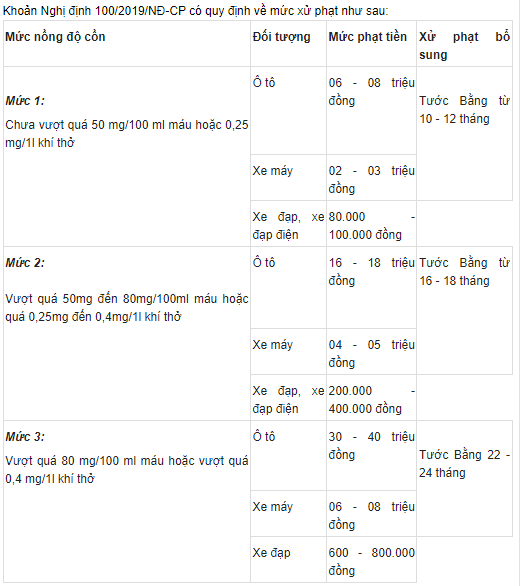Click the 'Xe đạp' cell in last row
The image size is (520, 586).
tap(289, 559)
